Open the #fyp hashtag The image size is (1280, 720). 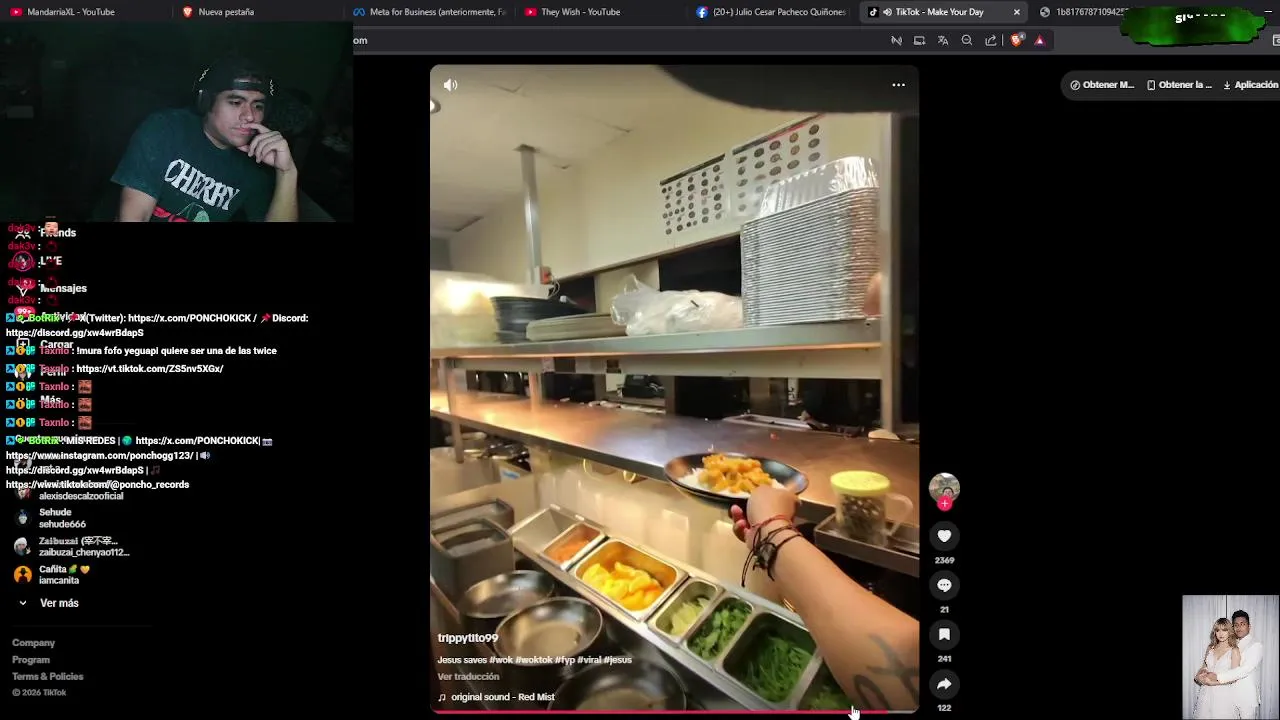click(x=566, y=660)
